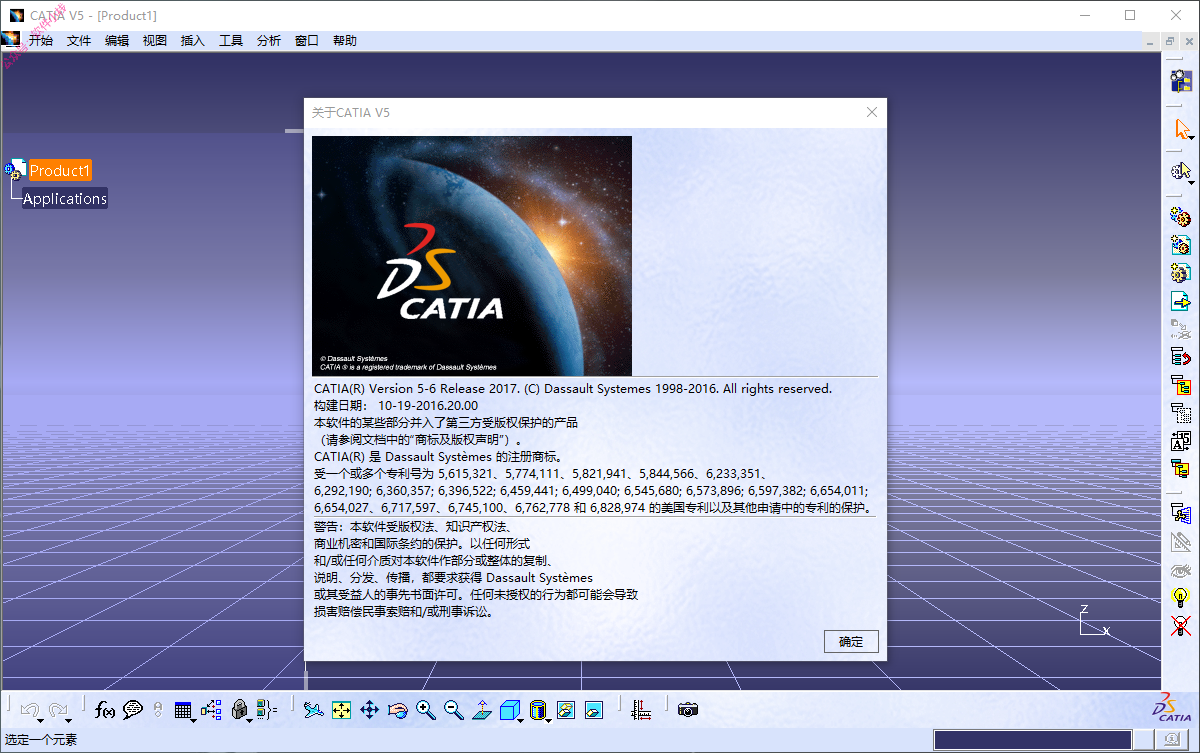Click the padlock Lock icon

[239, 709]
